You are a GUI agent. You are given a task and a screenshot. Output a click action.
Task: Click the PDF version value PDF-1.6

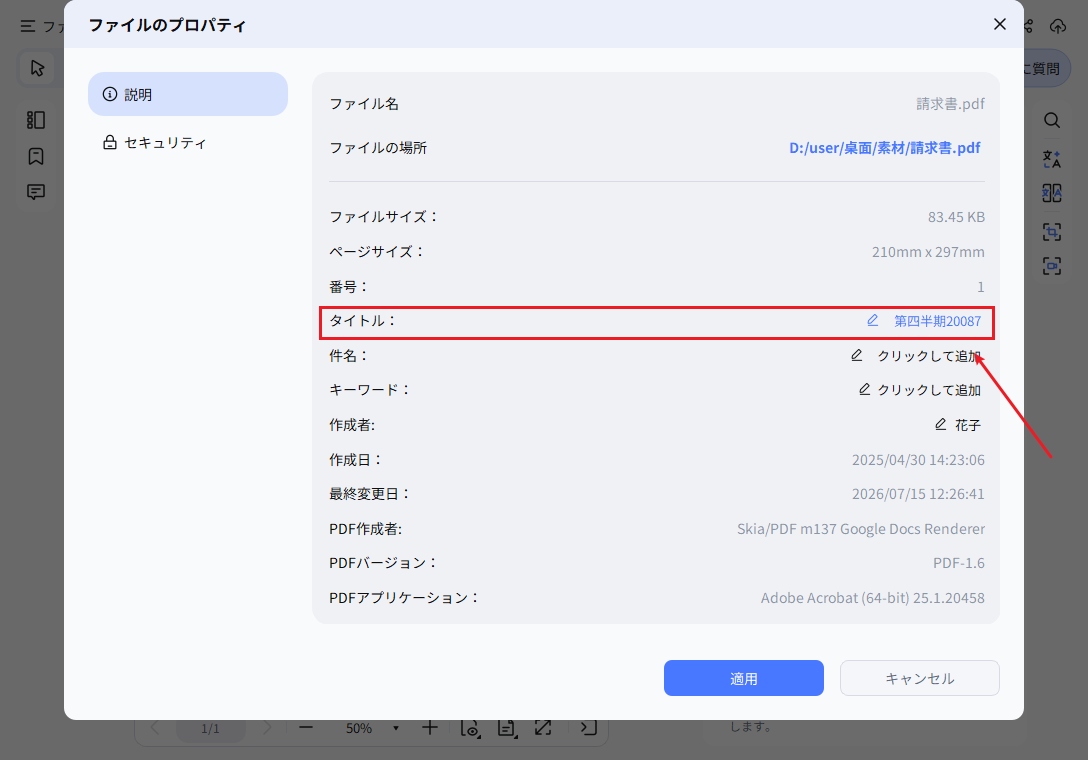tap(958, 563)
